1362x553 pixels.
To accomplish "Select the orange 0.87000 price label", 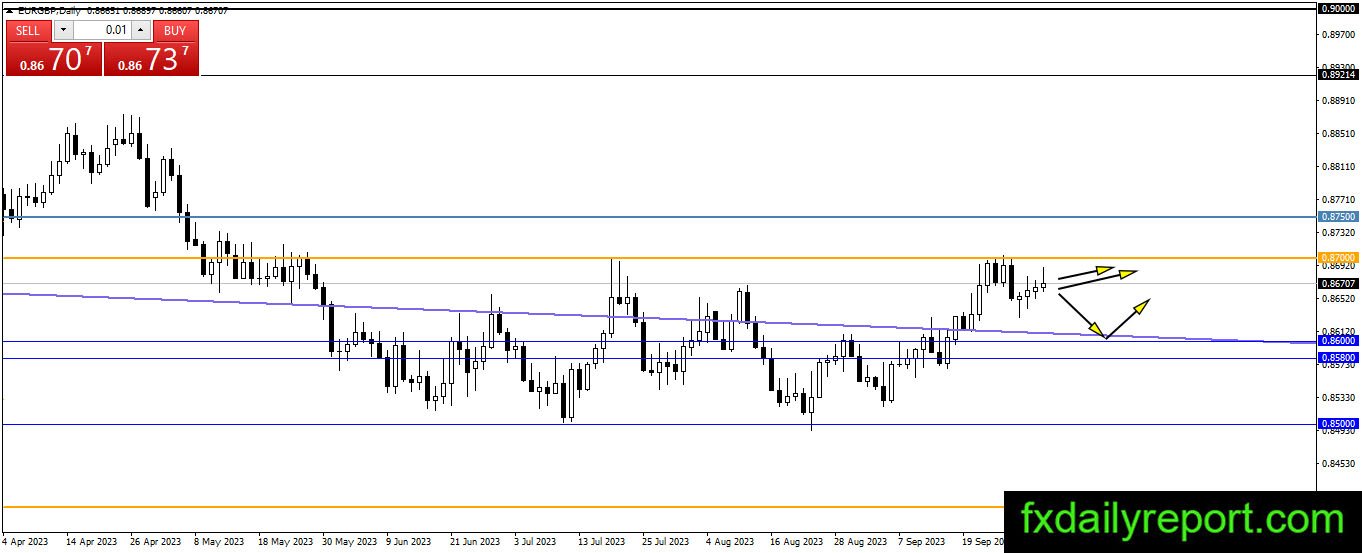I will point(1338,257).
